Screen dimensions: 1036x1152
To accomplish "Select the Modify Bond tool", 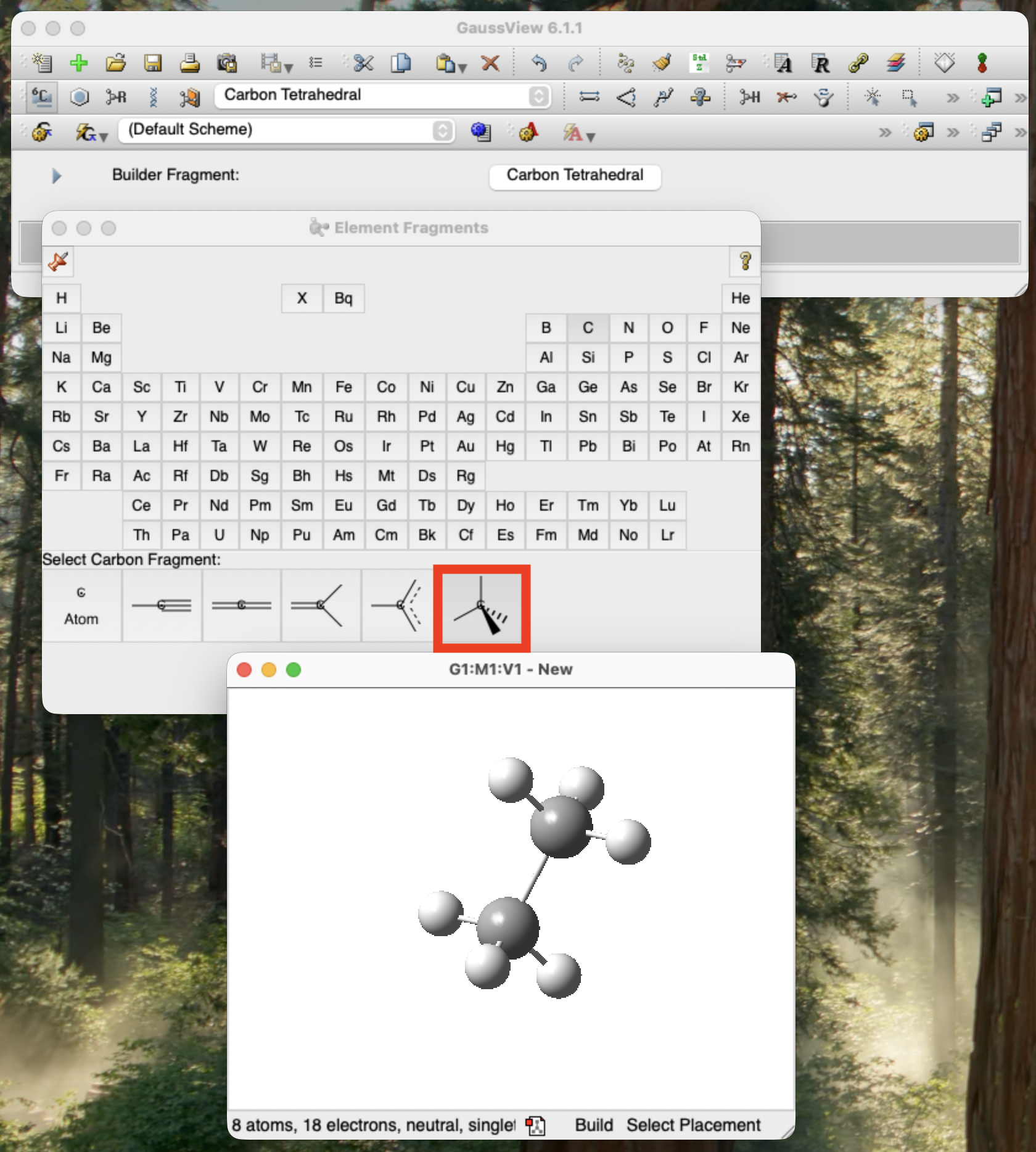I will pos(589,97).
